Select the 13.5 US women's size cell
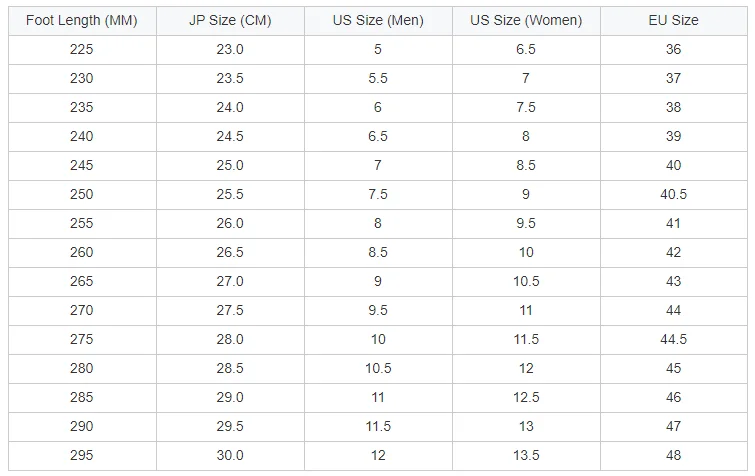The width and height of the screenshot is (755, 476). (526, 456)
